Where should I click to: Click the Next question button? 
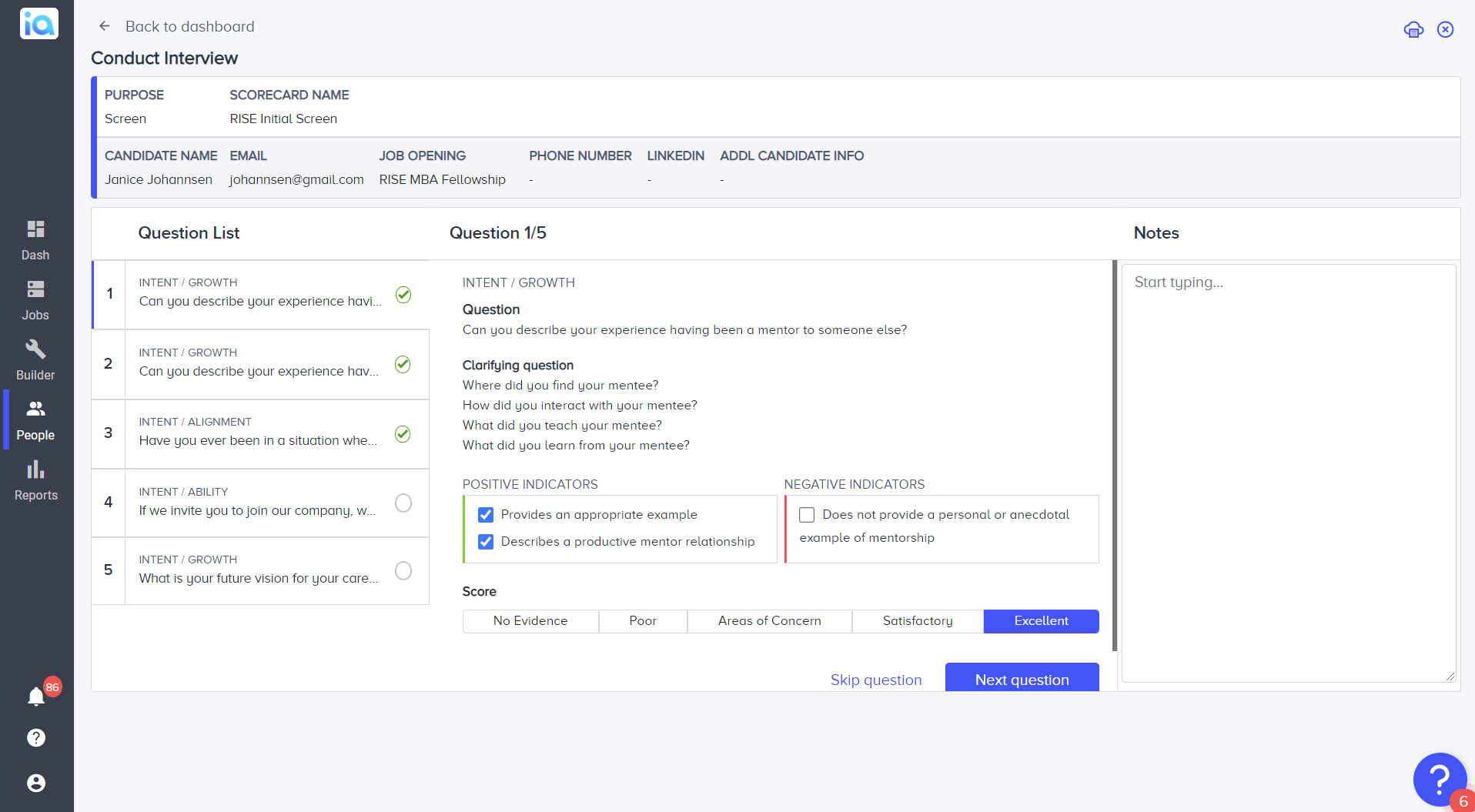pos(1022,678)
